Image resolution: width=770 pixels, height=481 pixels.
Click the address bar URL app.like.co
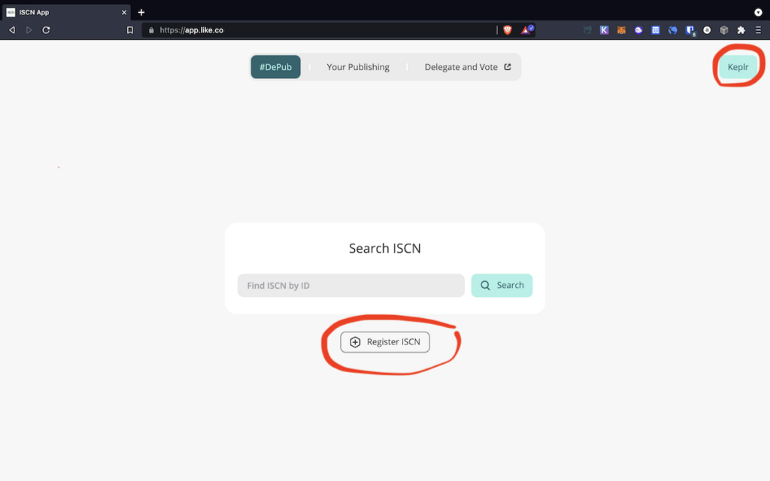(192, 30)
